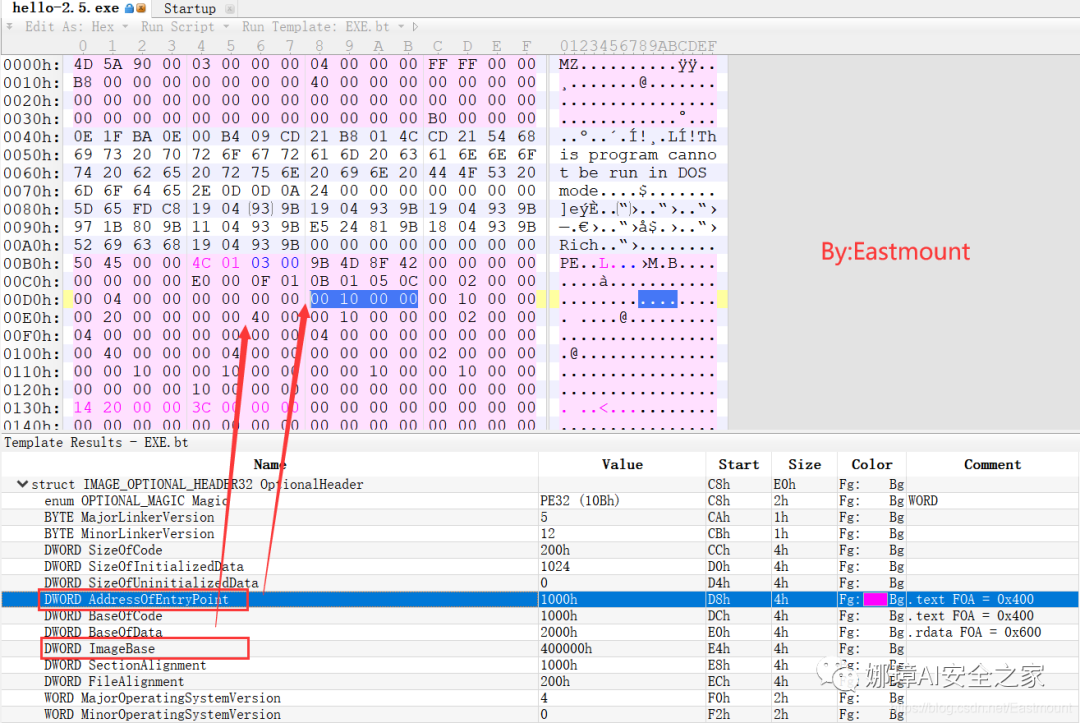Screen dimensions: 1080x723
Task: Sort by the Size column header
Action: point(804,464)
